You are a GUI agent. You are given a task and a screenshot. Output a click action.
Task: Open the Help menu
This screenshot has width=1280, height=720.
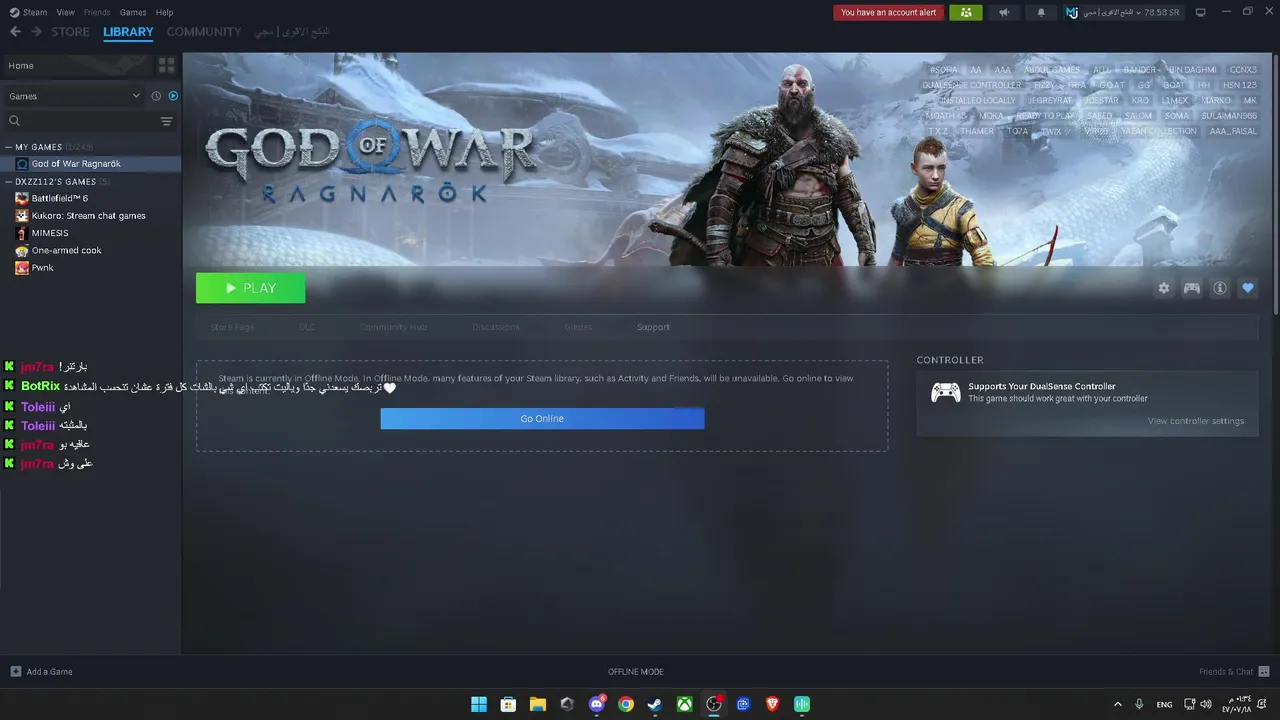pyautogui.click(x=165, y=12)
